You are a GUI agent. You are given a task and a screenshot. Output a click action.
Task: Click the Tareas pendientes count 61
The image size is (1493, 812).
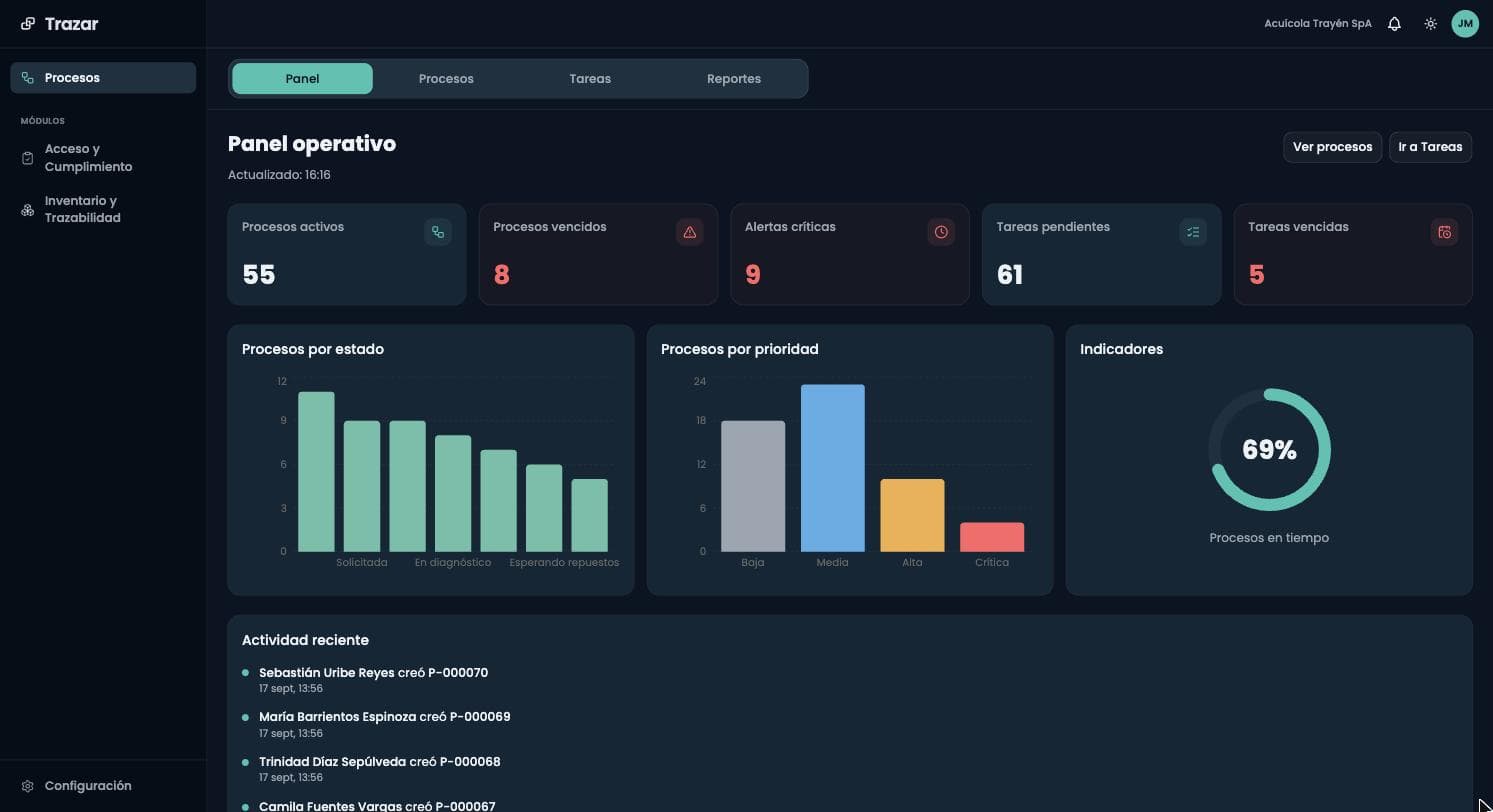(x=1010, y=275)
